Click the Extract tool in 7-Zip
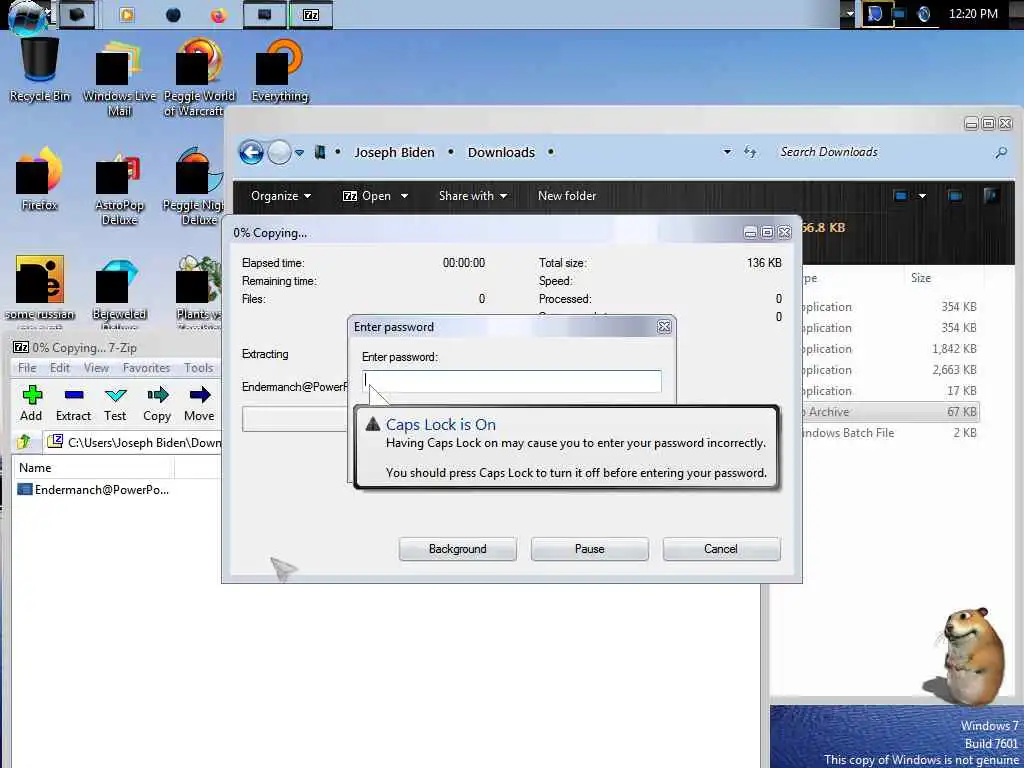This screenshot has height=768, width=1024. click(73, 404)
